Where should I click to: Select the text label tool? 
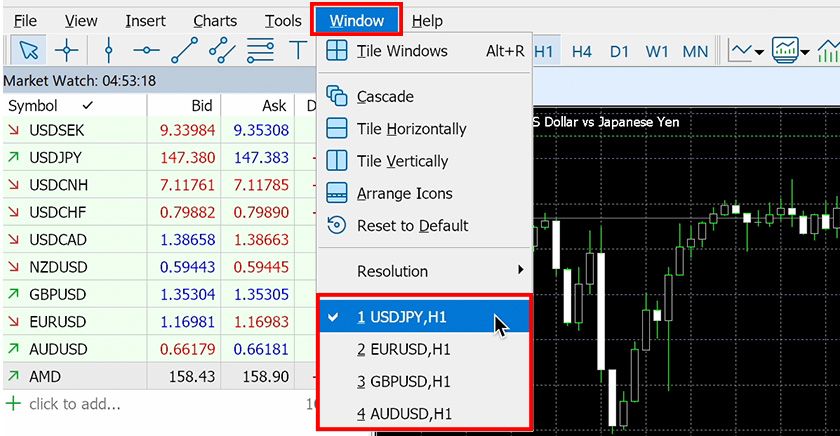click(x=297, y=49)
